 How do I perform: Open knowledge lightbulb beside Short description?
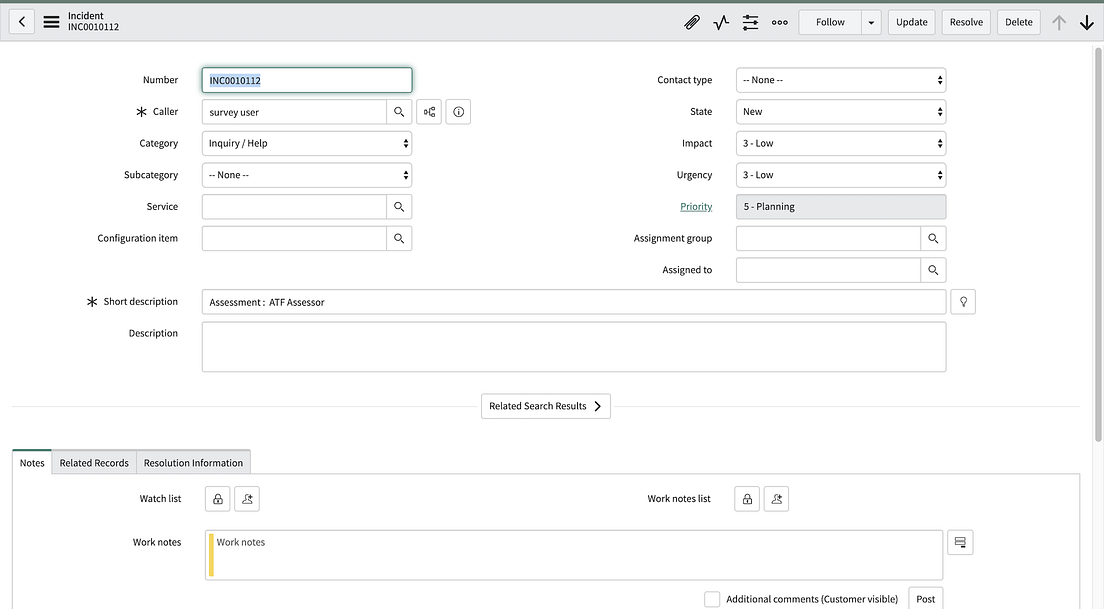962,301
